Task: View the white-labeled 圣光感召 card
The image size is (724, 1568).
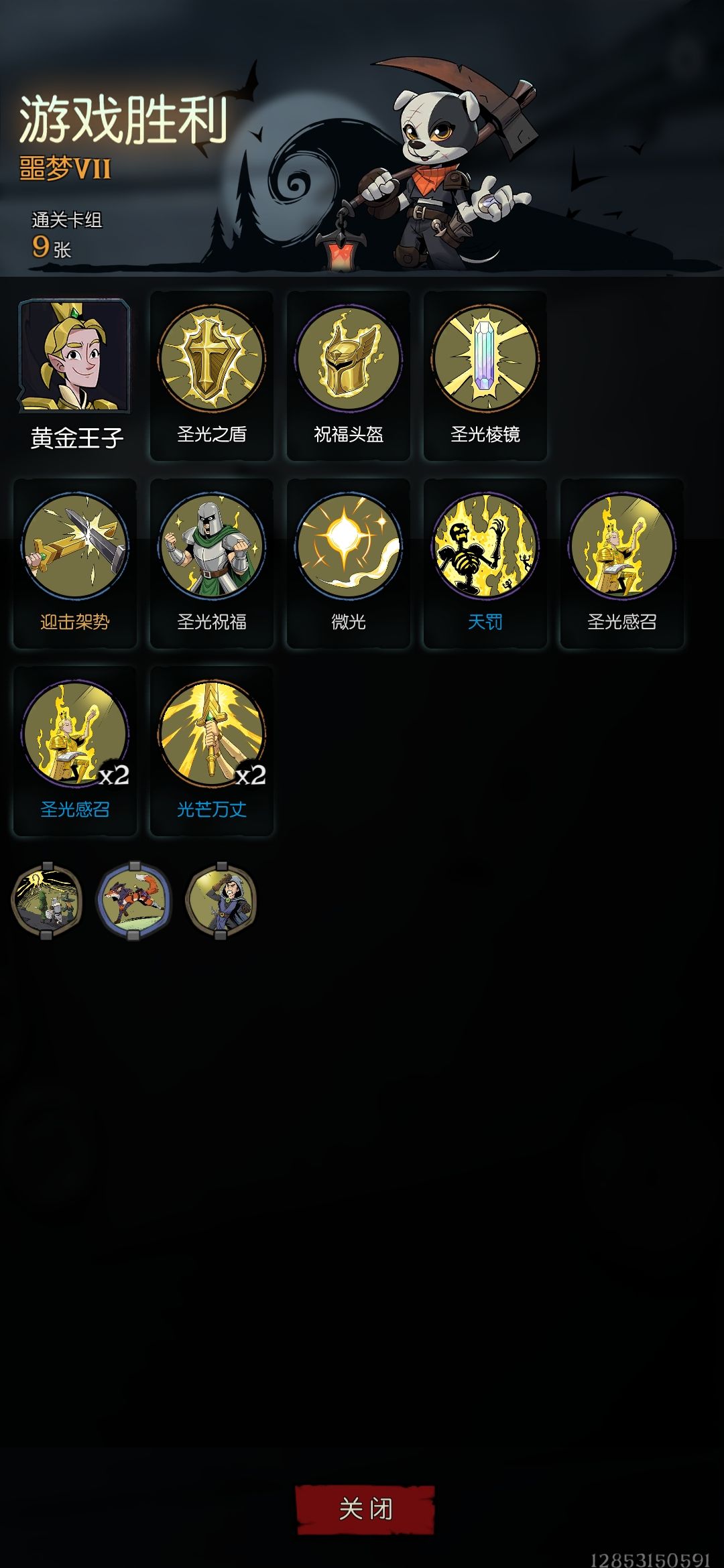Action: (622, 563)
